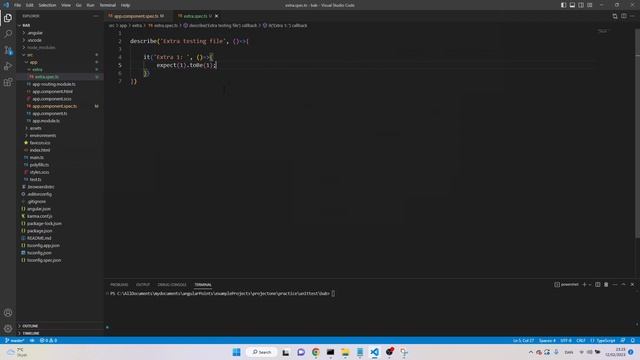
Task: Open the Terminal menu
Action: point(108,5)
